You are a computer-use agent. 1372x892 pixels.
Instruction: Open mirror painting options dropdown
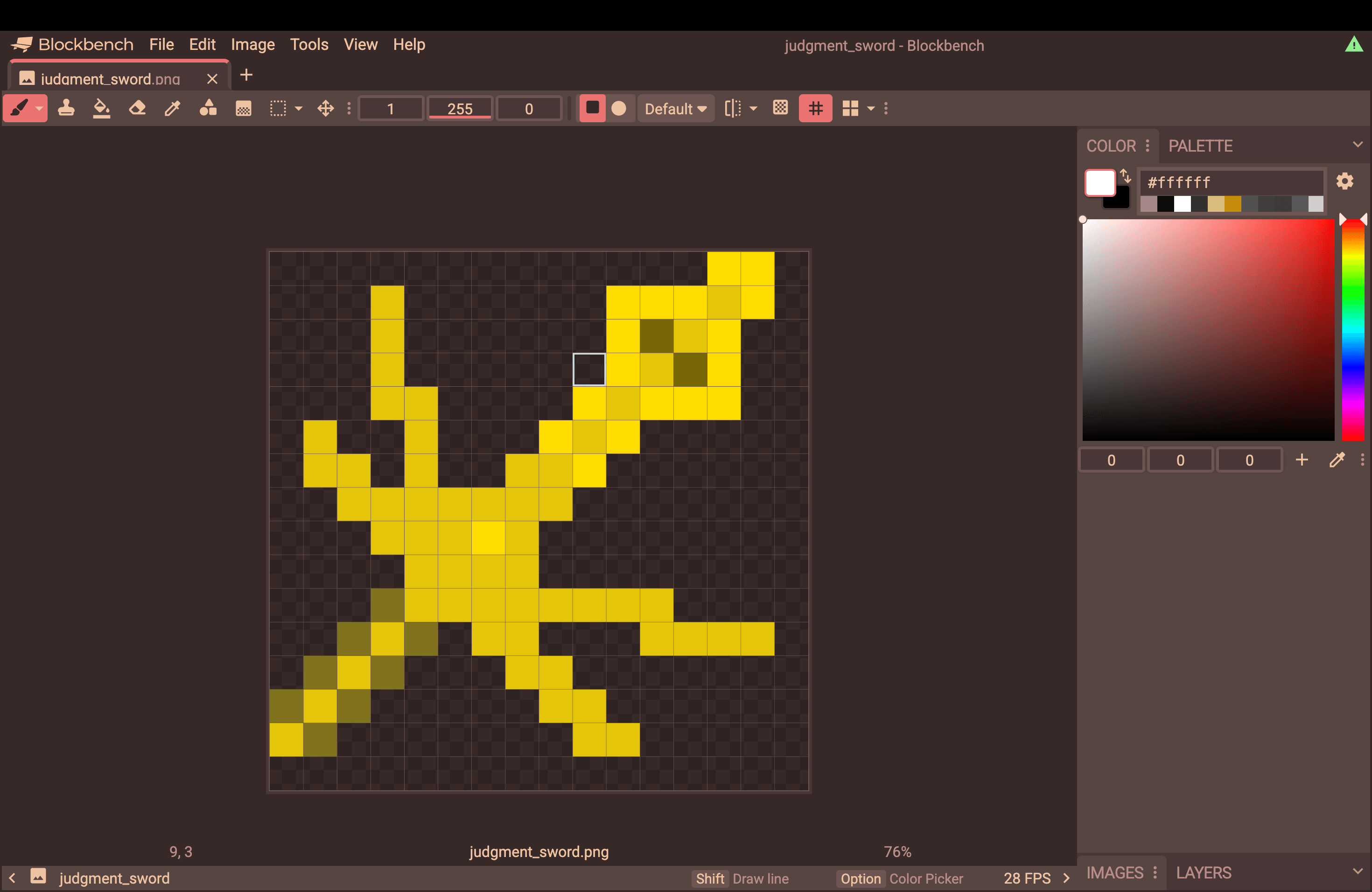[754, 108]
